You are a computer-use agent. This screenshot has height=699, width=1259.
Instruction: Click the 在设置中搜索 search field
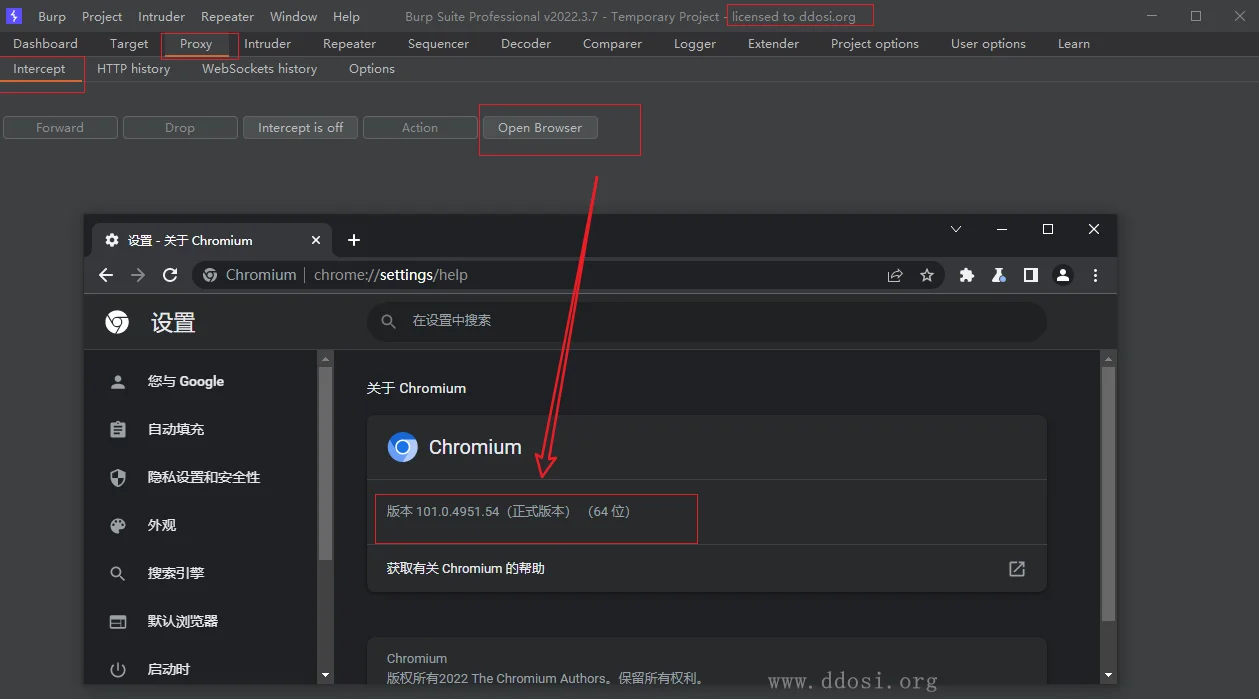coord(706,321)
